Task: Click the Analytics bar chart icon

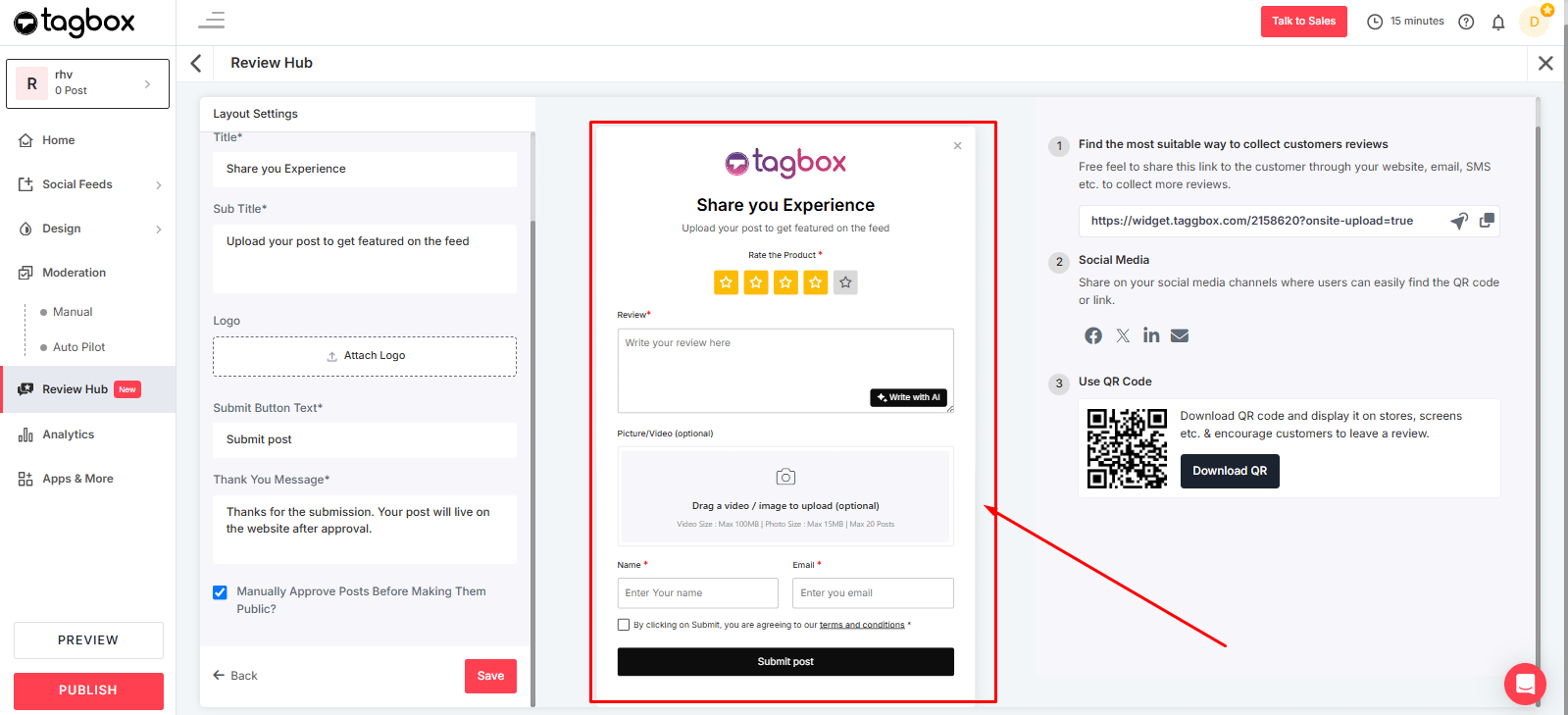Action: tap(25, 434)
